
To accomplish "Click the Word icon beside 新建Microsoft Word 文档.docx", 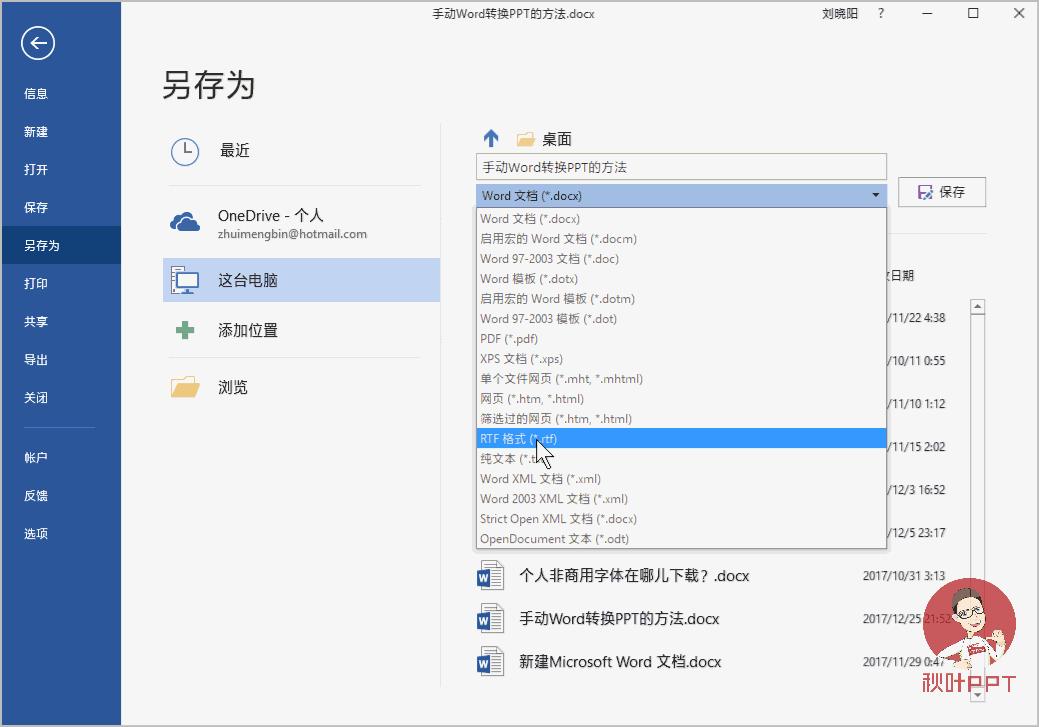I will pos(489,661).
